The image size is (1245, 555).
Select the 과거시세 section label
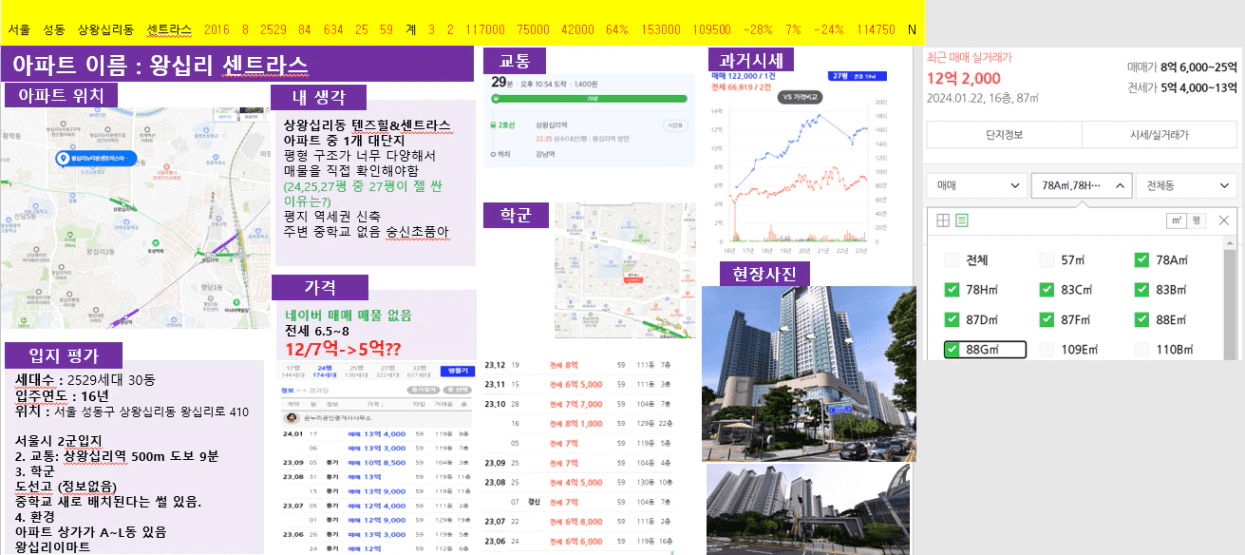pos(751,60)
